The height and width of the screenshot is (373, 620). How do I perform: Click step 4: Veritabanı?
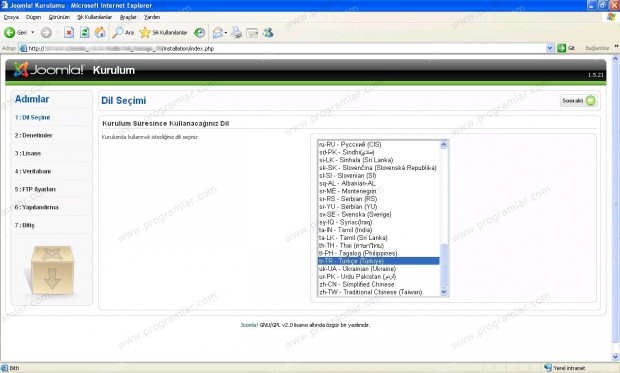click(x=33, y=171)
